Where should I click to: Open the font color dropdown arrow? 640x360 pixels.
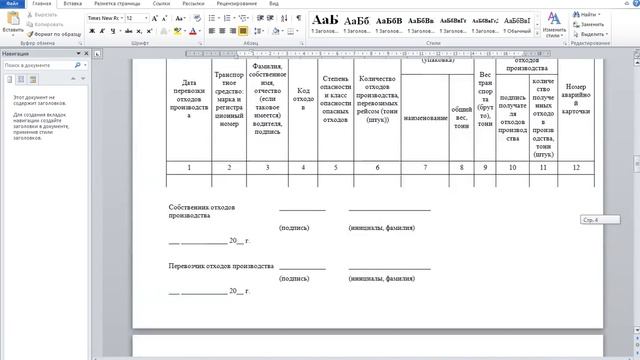(200, 31)
